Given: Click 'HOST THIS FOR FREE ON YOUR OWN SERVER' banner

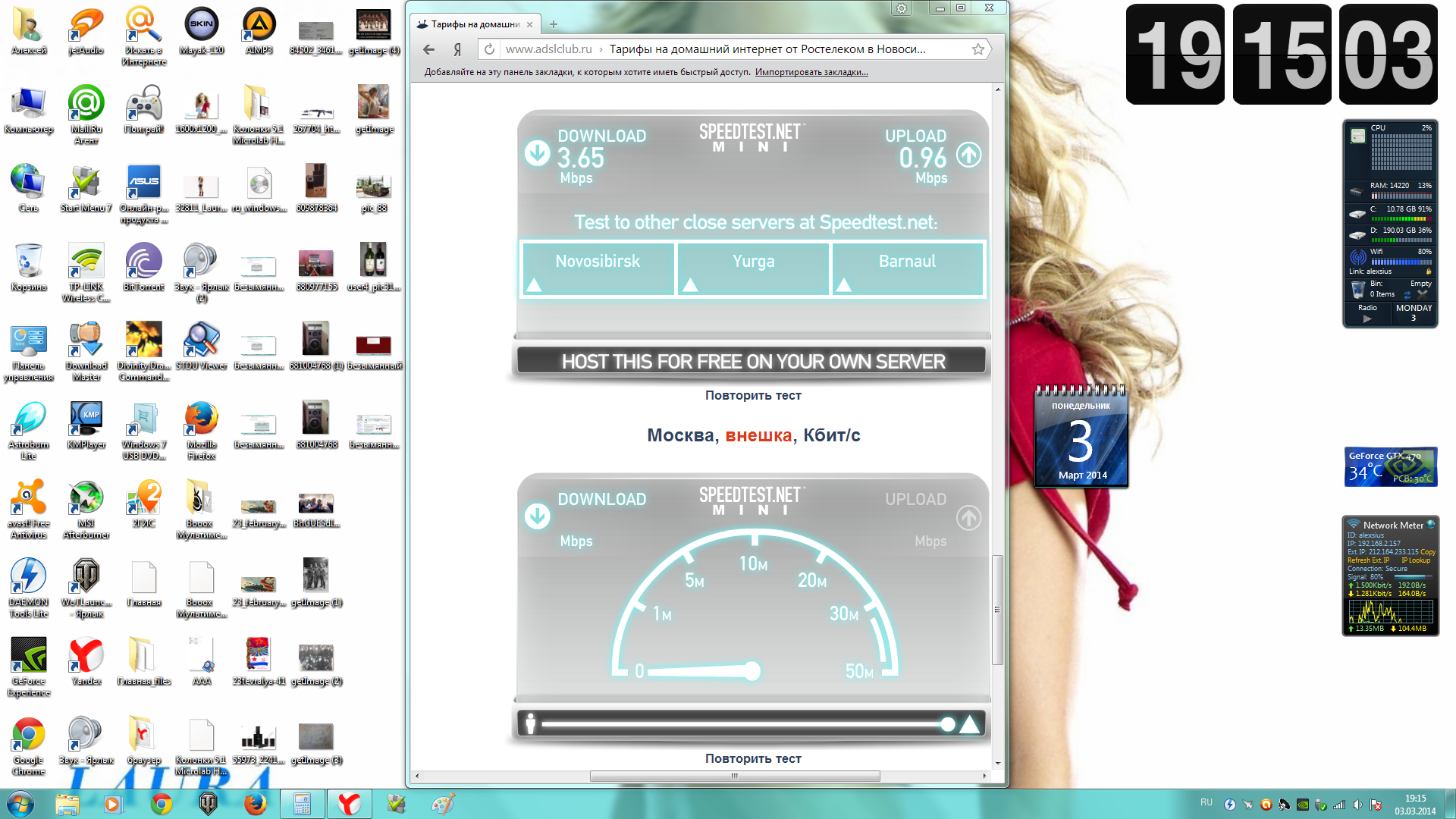Looking at the screenshot, I should (752, 361).
